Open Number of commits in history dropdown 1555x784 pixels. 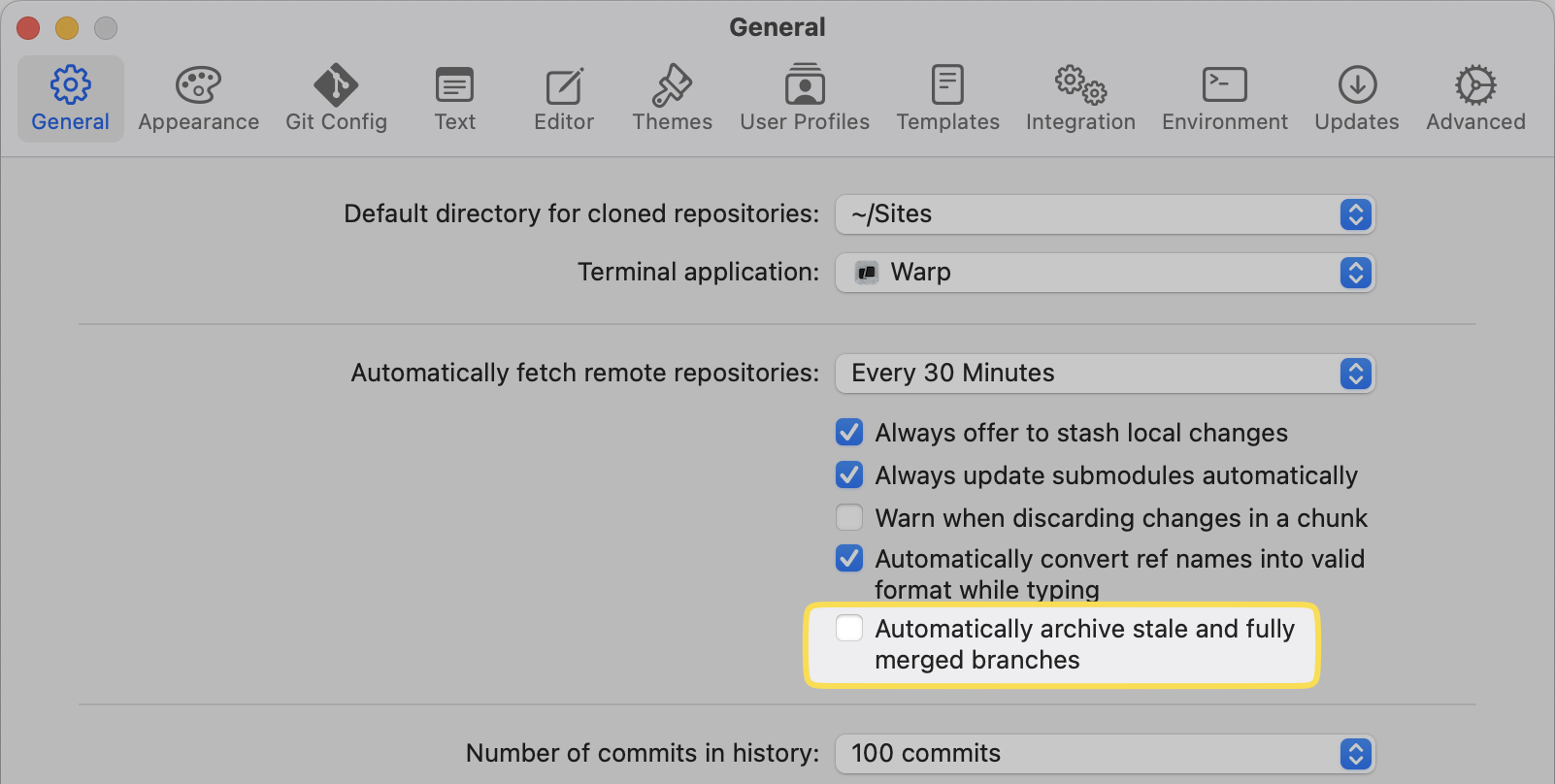coord(1105,754)
